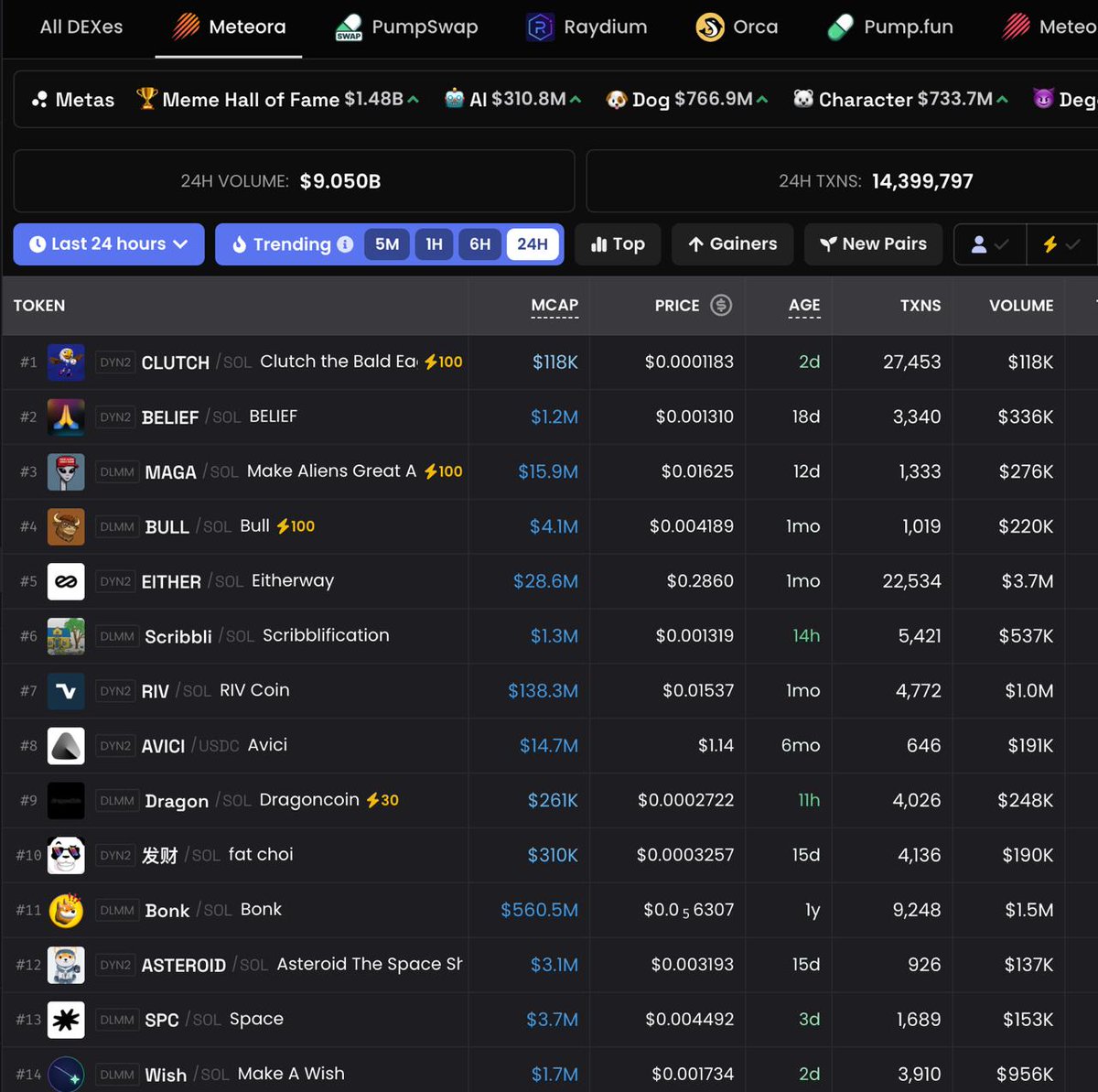Viewport: 1098px width, 1092px height.
Task: Open the Bonk dog token icon
Action: 66,910
